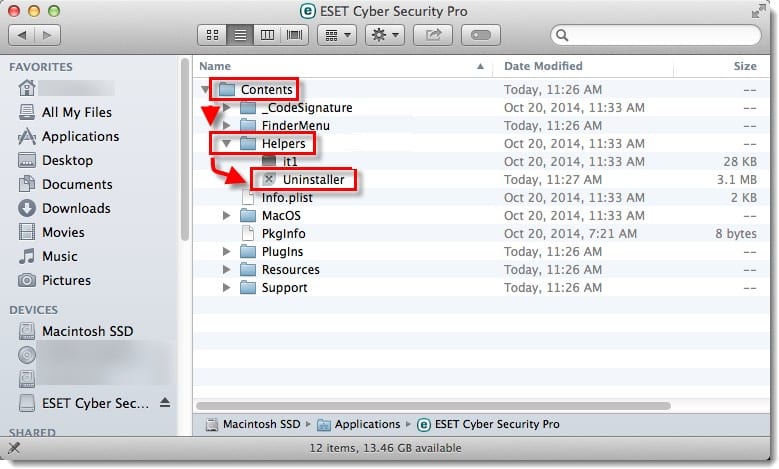The height and width of the screenshot is (469, 779).
Task: Click the customize icon in status bar
Action: pos(14,448)
